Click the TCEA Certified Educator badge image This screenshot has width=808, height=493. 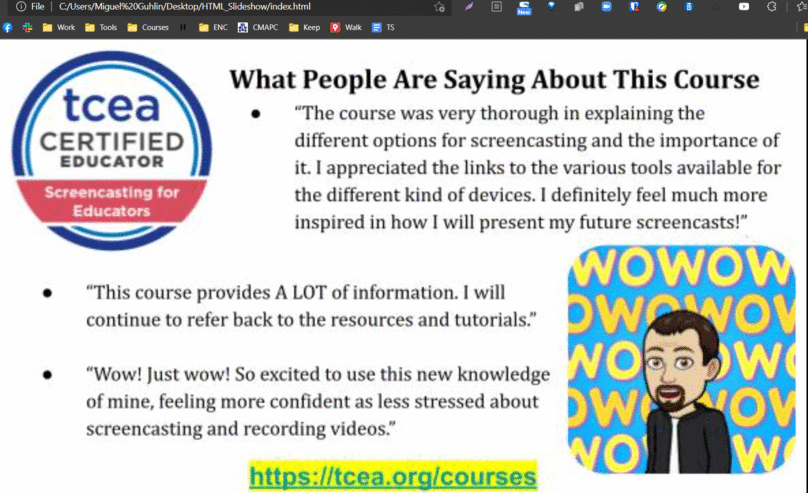(x=112, y=150)
